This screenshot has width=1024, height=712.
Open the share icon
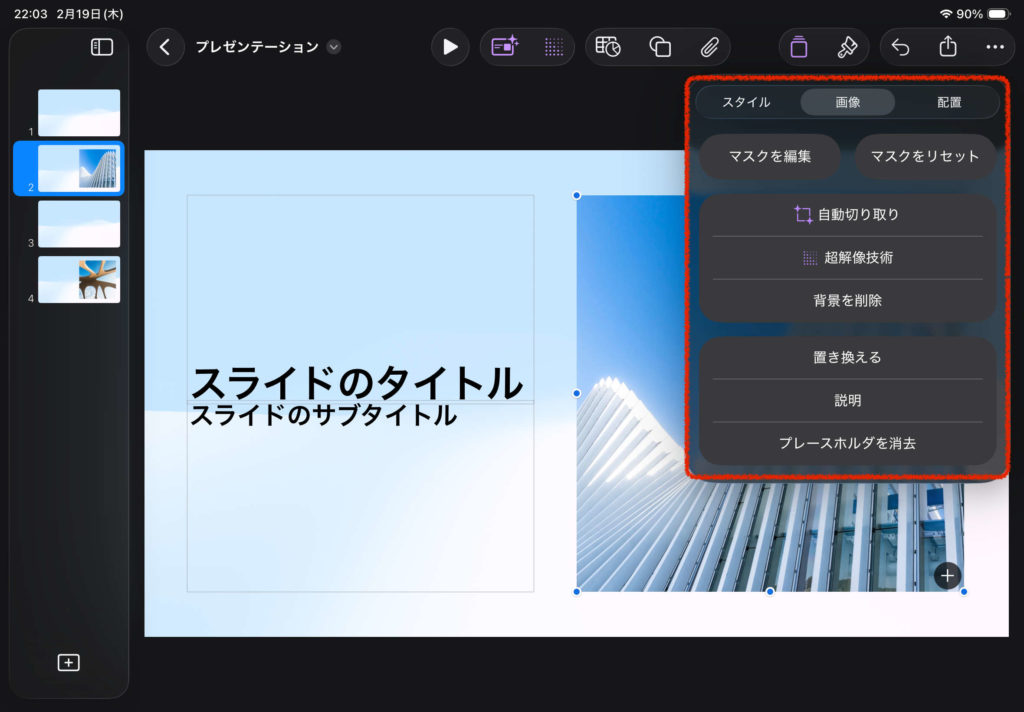click(947, 47)
